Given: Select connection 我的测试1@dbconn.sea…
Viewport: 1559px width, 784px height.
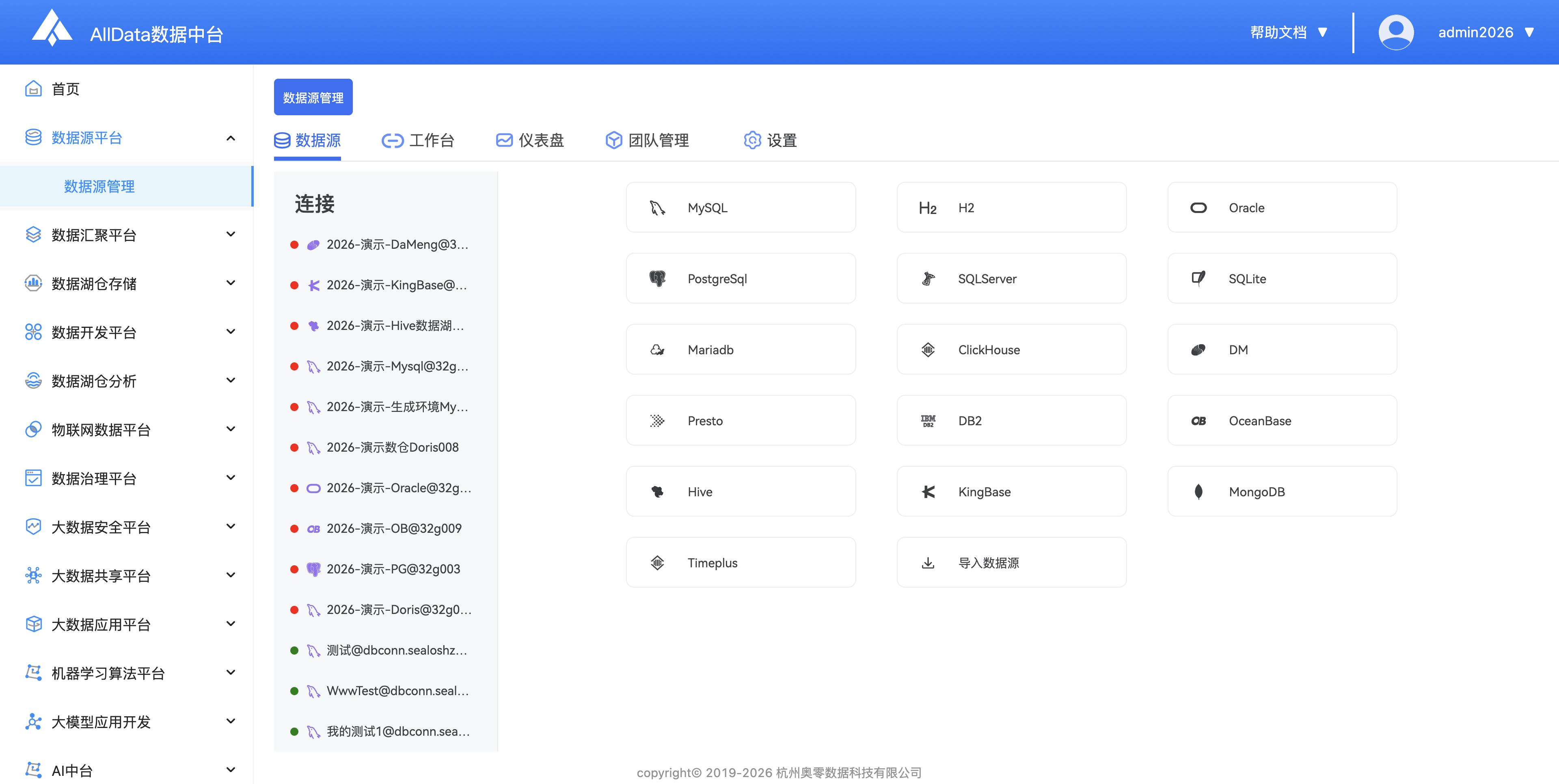Looking at the screenshot, I should [386, 731].
